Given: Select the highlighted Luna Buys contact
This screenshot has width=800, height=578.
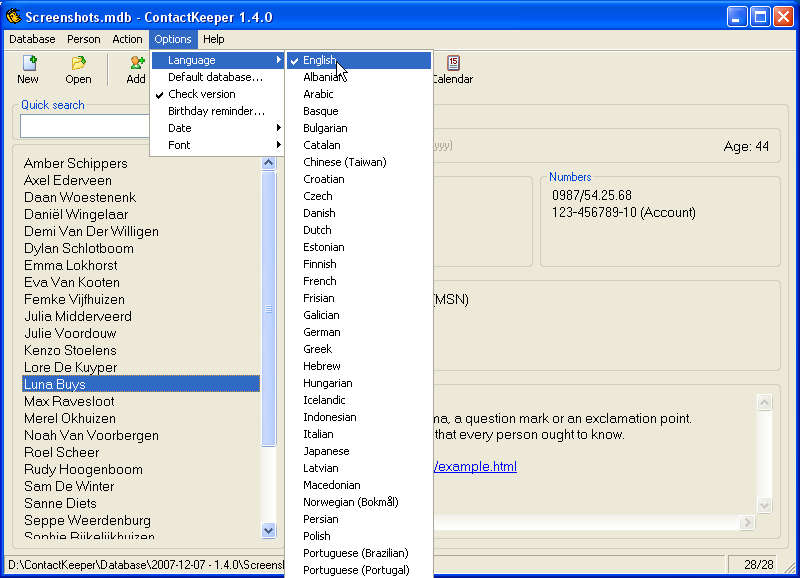Looking at the screenshot, I should coord(141,384).
